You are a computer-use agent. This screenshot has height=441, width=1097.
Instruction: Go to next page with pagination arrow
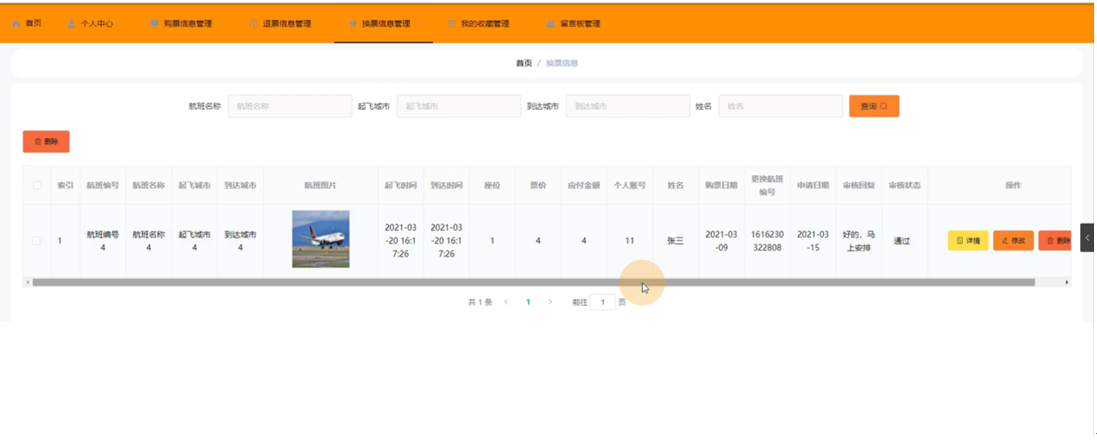point(551,302)
